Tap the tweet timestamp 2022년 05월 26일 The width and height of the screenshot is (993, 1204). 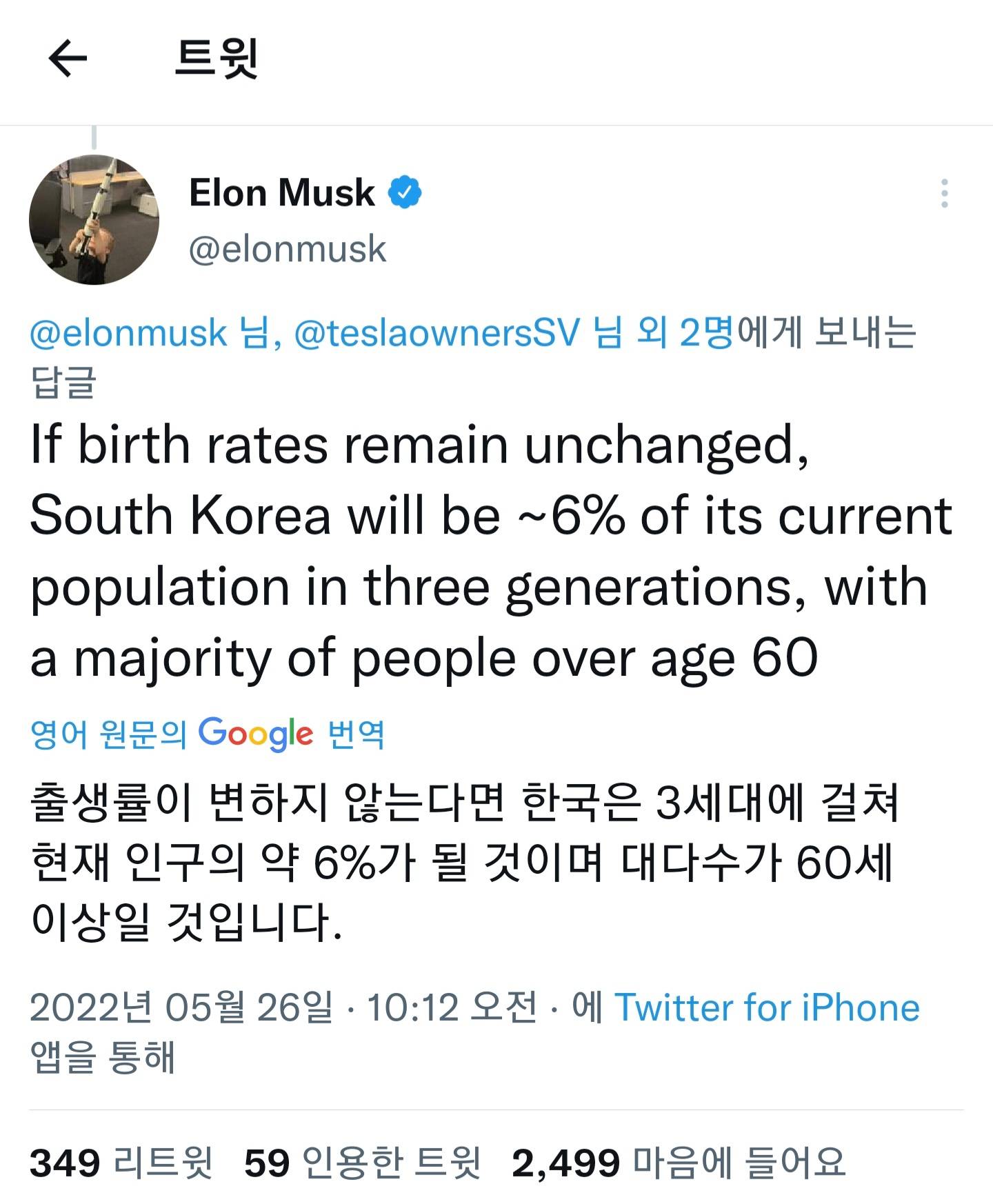pos(181,1007)
